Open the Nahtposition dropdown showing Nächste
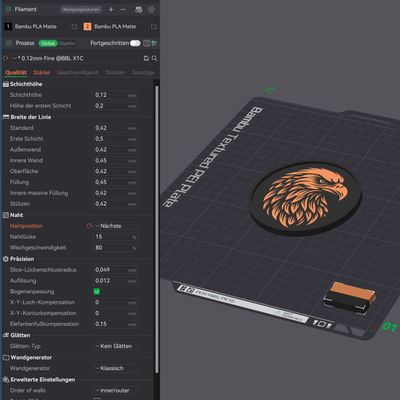 coord(116,226)
